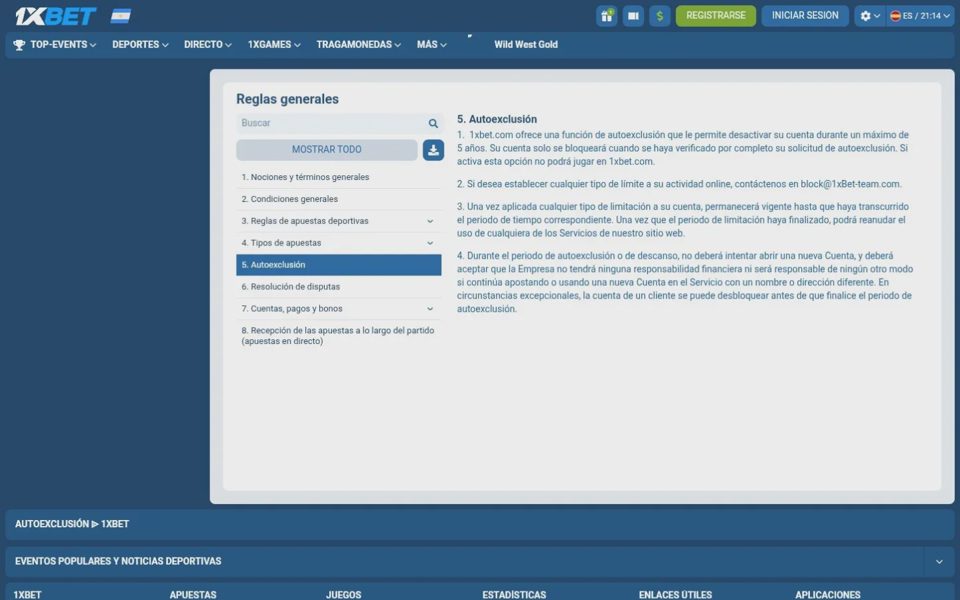Click the JUEGOS footer heading
The image size is (960, 600).
point(343,594)
